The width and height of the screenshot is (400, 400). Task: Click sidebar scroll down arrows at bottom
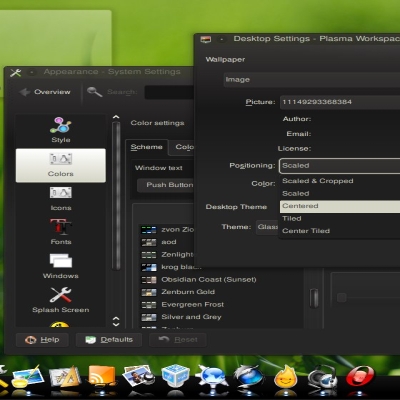[x=116, y=321]
